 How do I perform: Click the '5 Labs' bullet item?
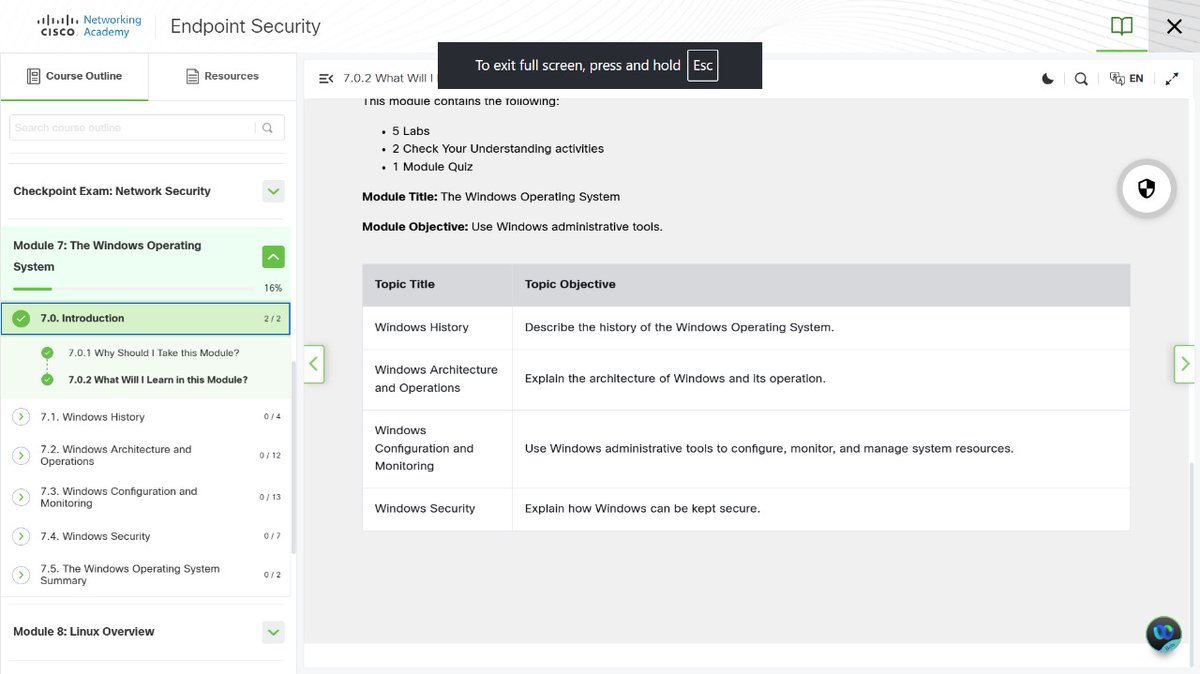coord(410,131)
